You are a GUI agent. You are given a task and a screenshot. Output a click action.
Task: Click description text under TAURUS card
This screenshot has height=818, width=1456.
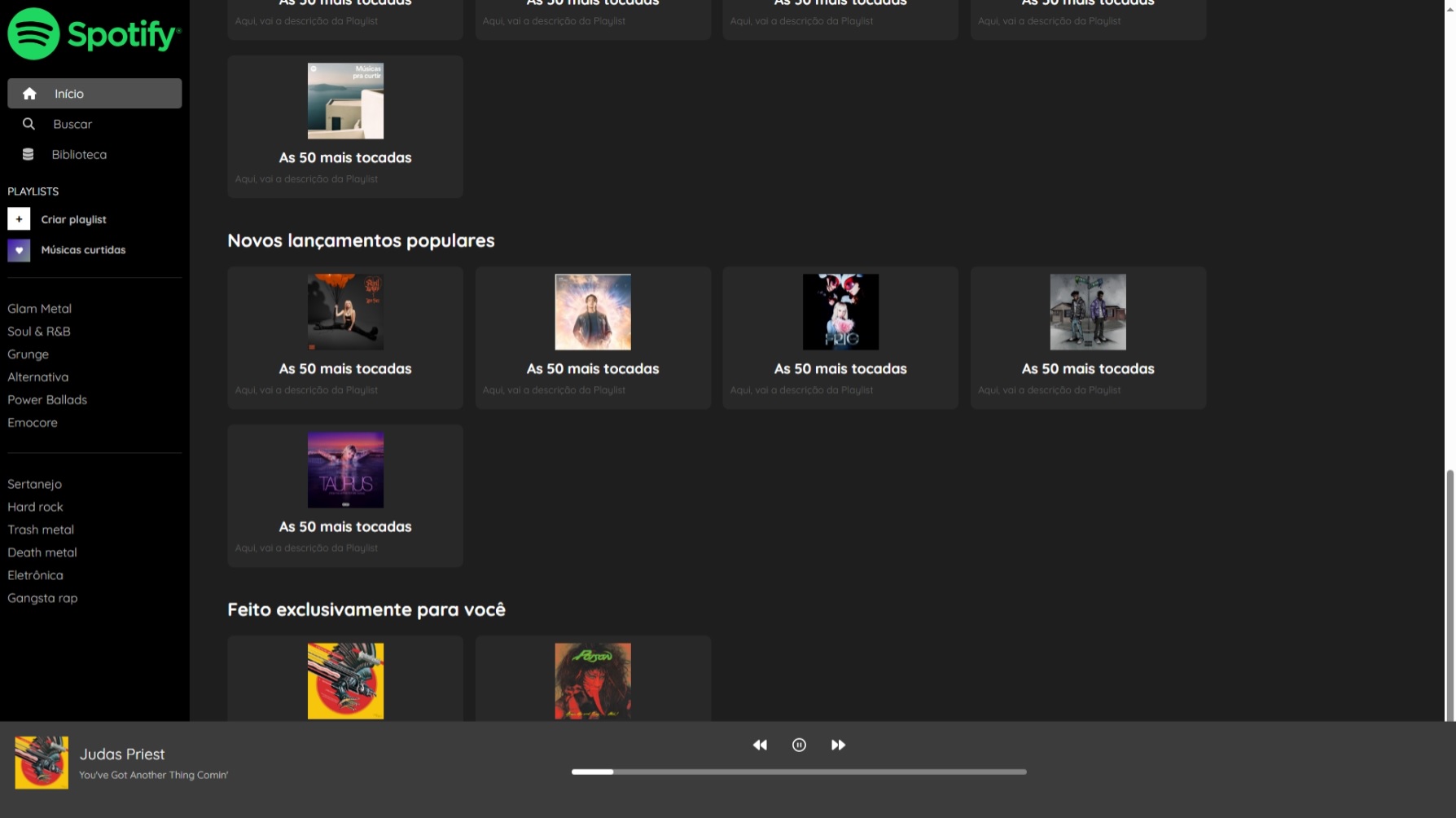(306, 548)
